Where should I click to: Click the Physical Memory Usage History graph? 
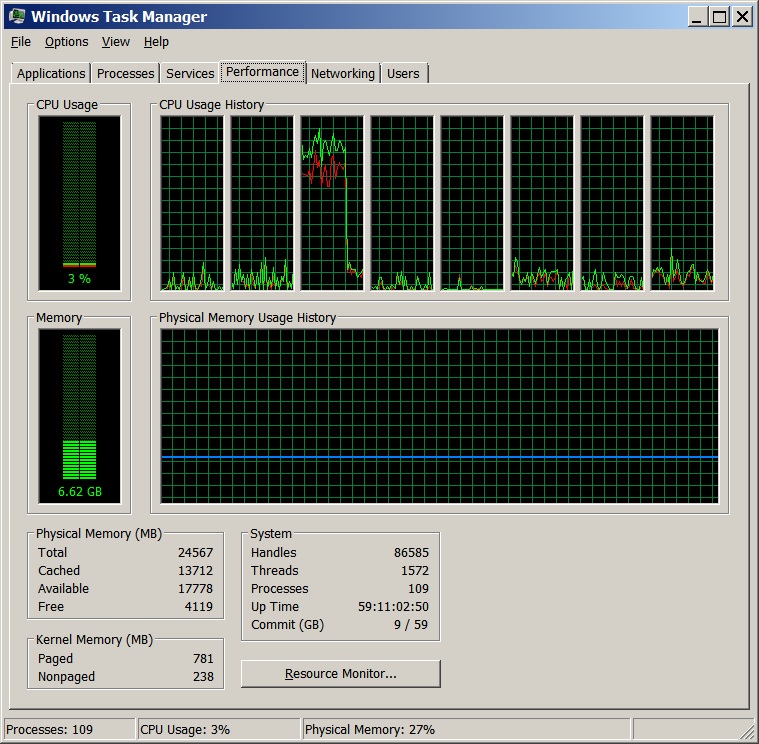tap(440, 416)
